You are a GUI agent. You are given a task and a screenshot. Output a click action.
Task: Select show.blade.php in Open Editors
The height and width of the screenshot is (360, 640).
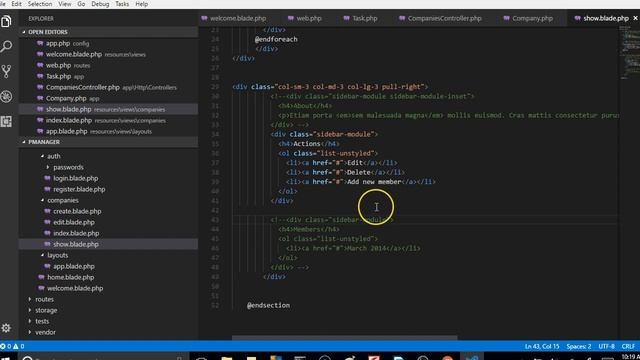109,109
